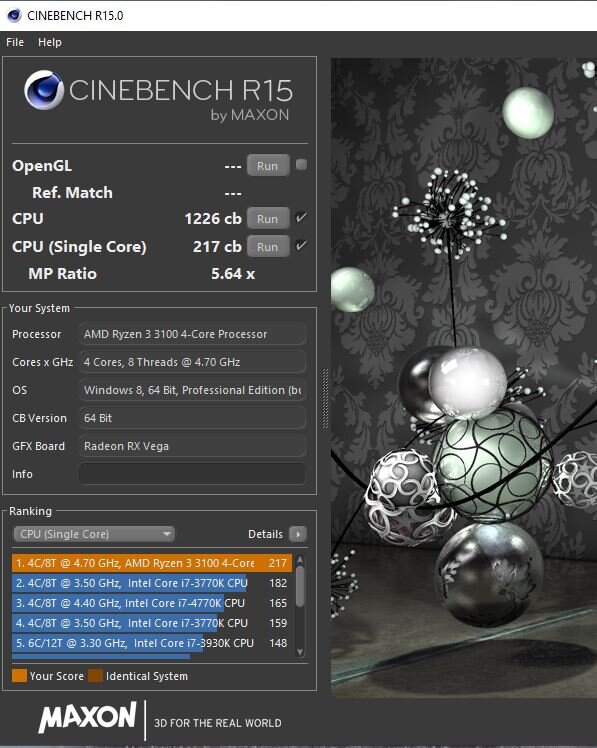Click into the Info text field
This screenshot has height=748, width=597.
pos(192,474)
